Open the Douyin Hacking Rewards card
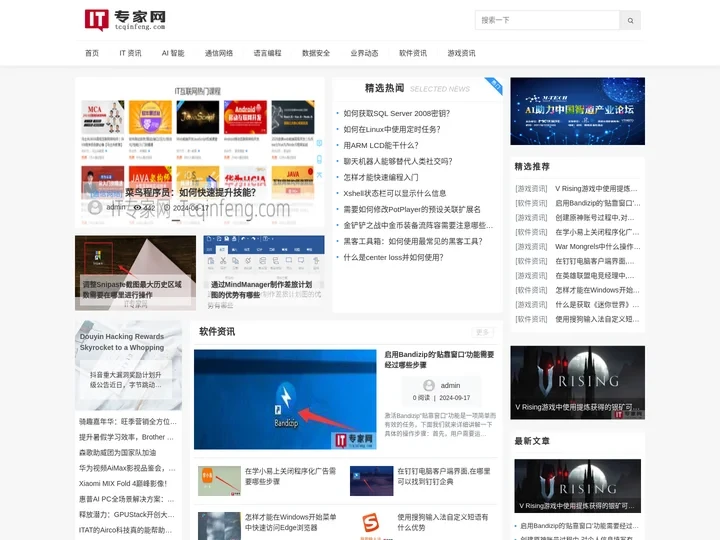This screenshot has width=720, height=540. [128, 365]
